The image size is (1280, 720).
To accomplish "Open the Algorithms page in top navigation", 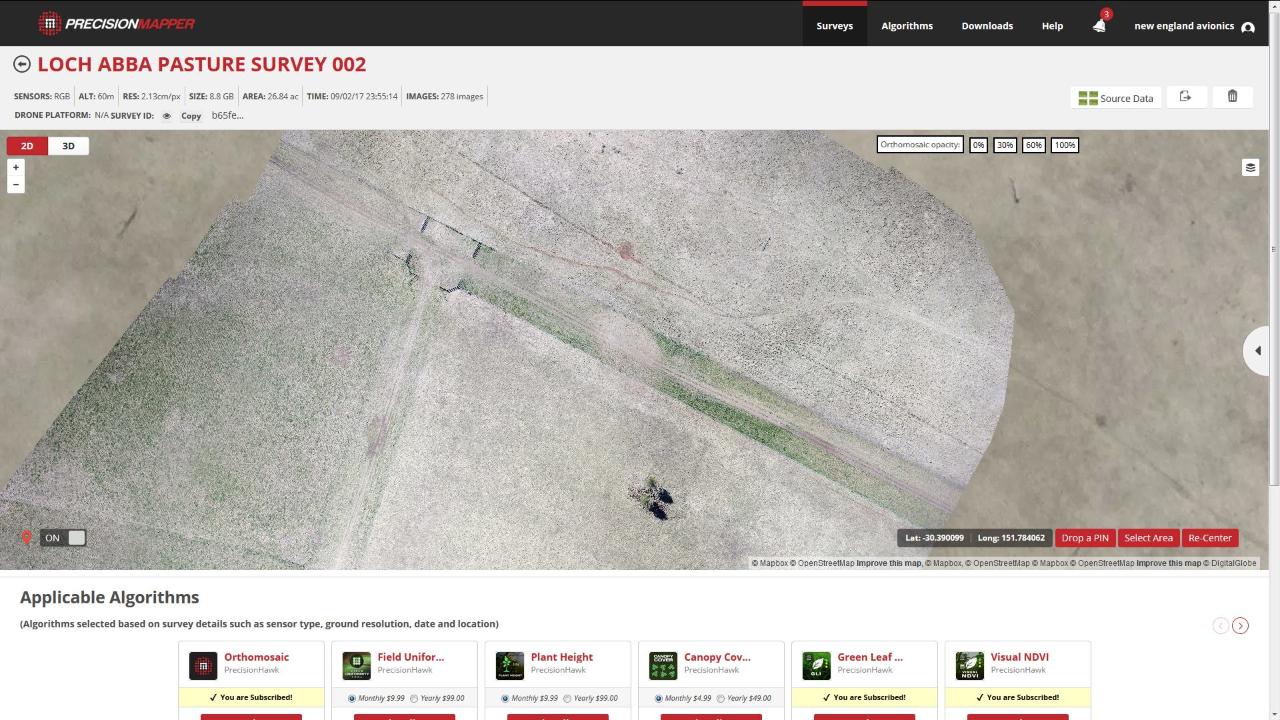I will tap(906, 25).
